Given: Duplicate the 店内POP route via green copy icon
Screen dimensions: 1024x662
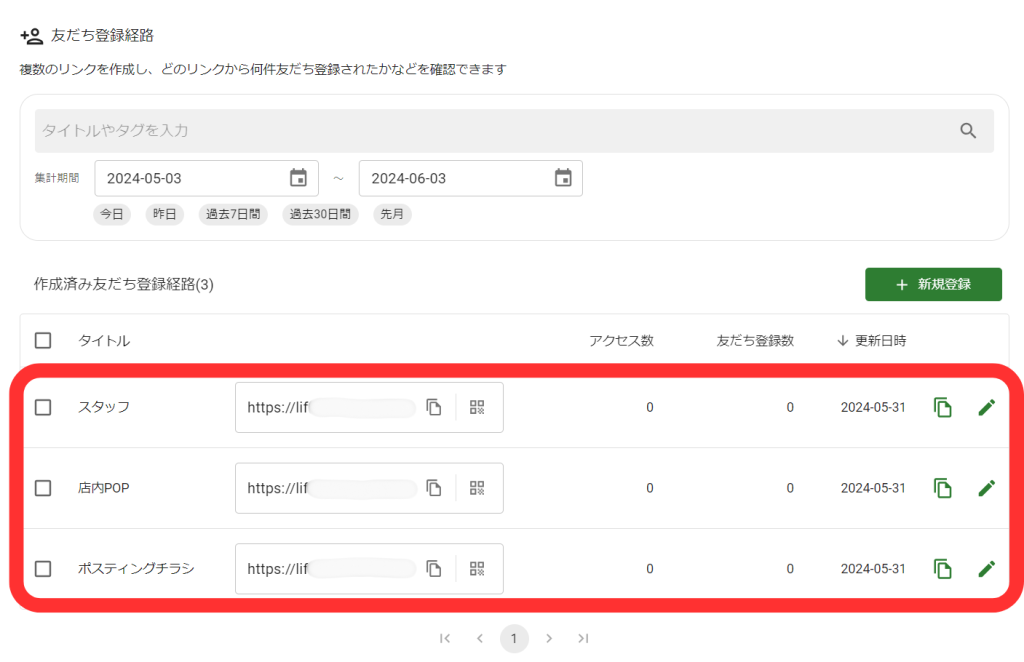Looking at the screenshot, I should pyautogui.click(x=942, y=488).
